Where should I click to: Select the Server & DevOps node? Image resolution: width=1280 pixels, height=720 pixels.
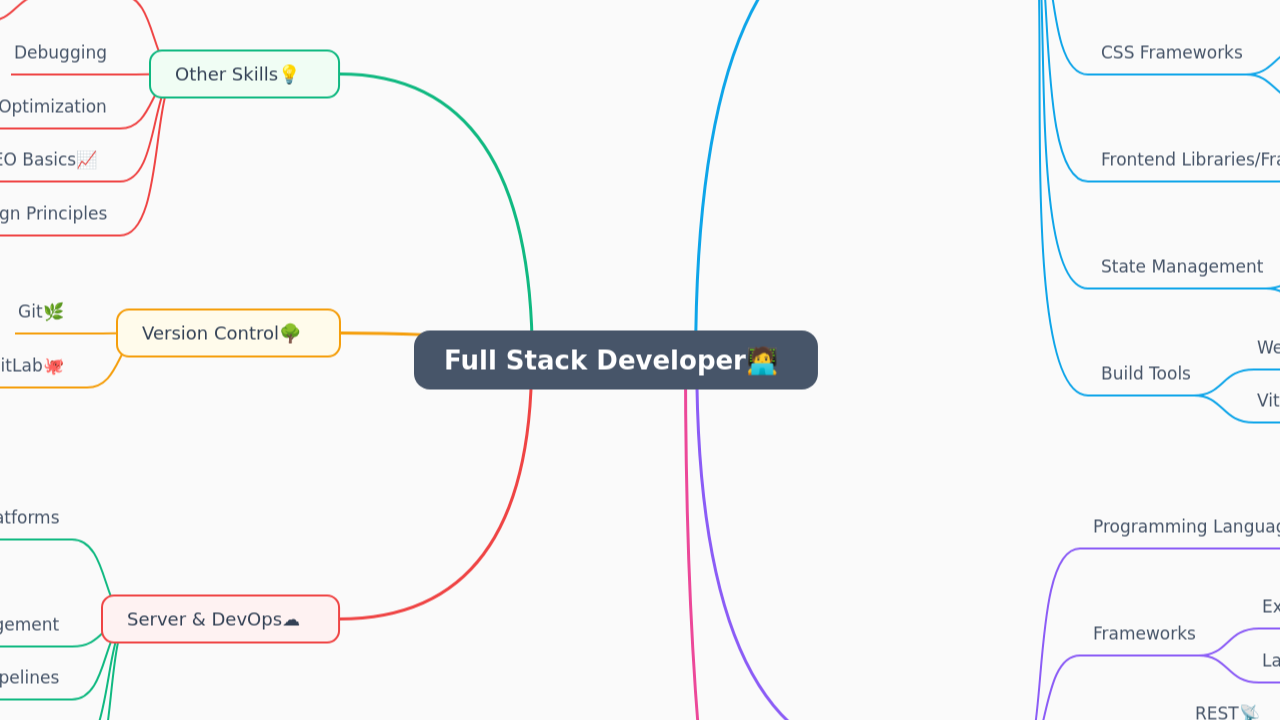tap(221, 619)
